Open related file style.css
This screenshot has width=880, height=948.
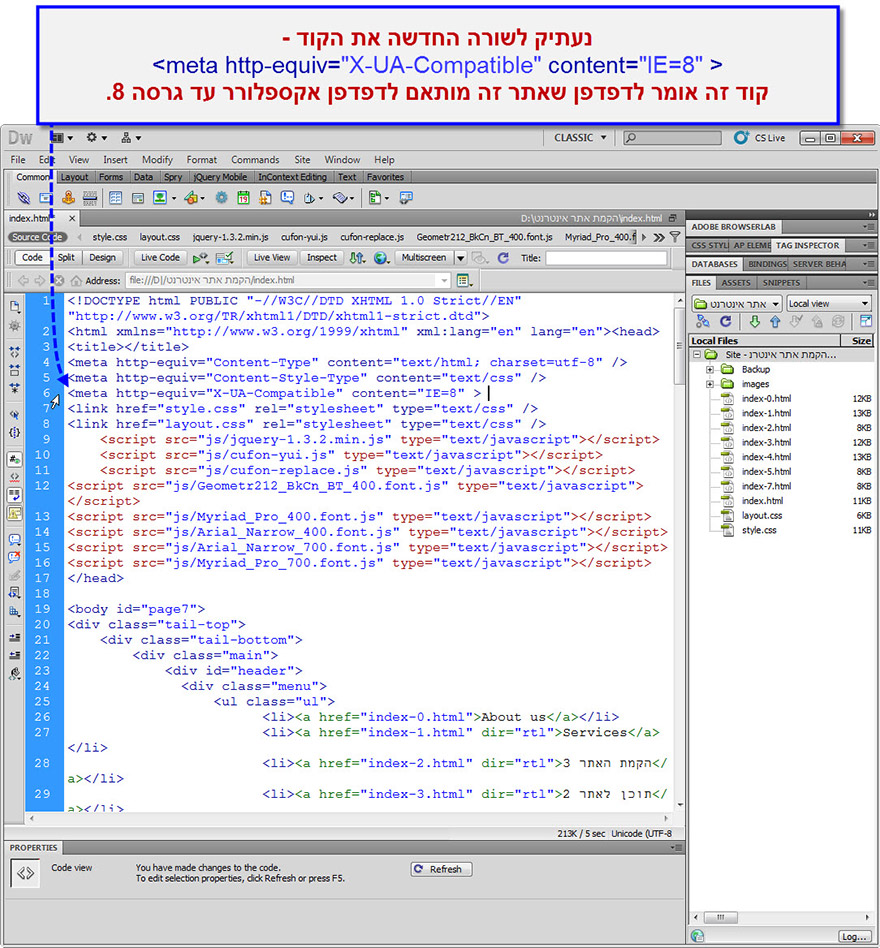[109, 237]
